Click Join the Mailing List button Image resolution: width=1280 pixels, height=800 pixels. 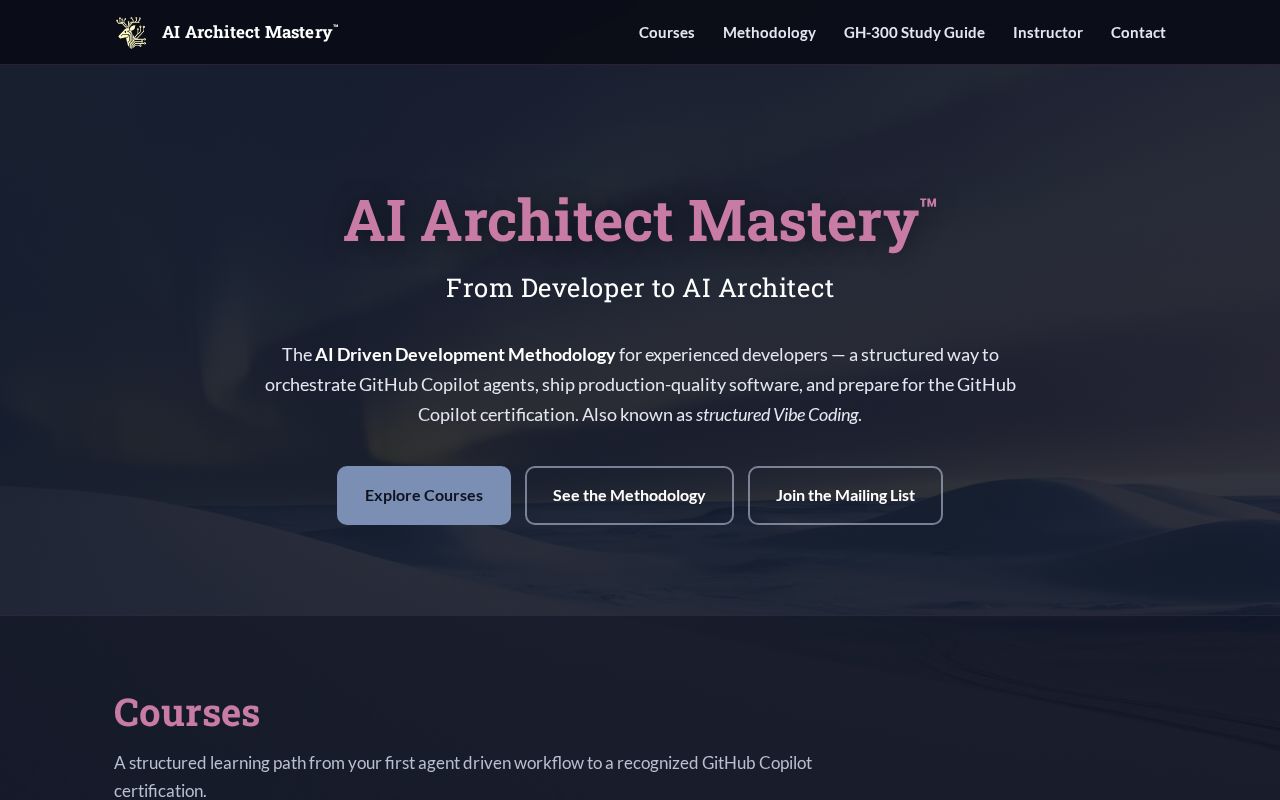coord(845,495)
